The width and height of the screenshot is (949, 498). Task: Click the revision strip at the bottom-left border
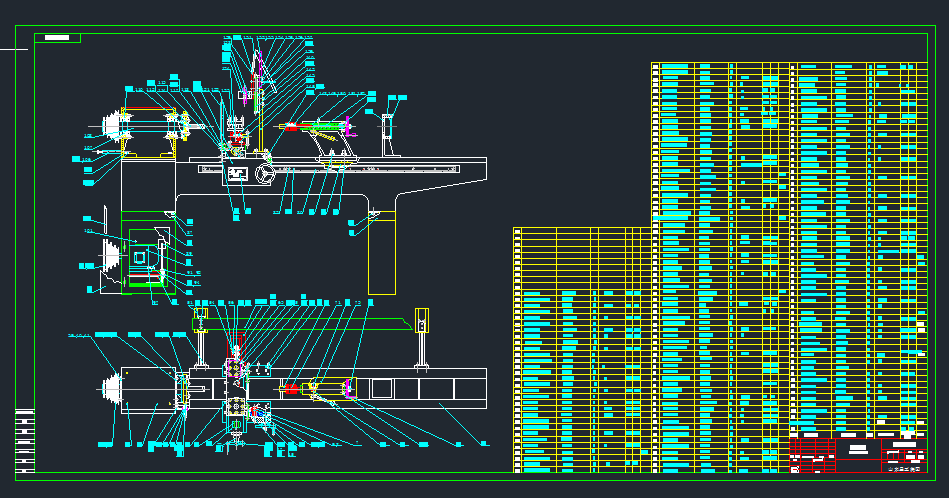[24, 440]
